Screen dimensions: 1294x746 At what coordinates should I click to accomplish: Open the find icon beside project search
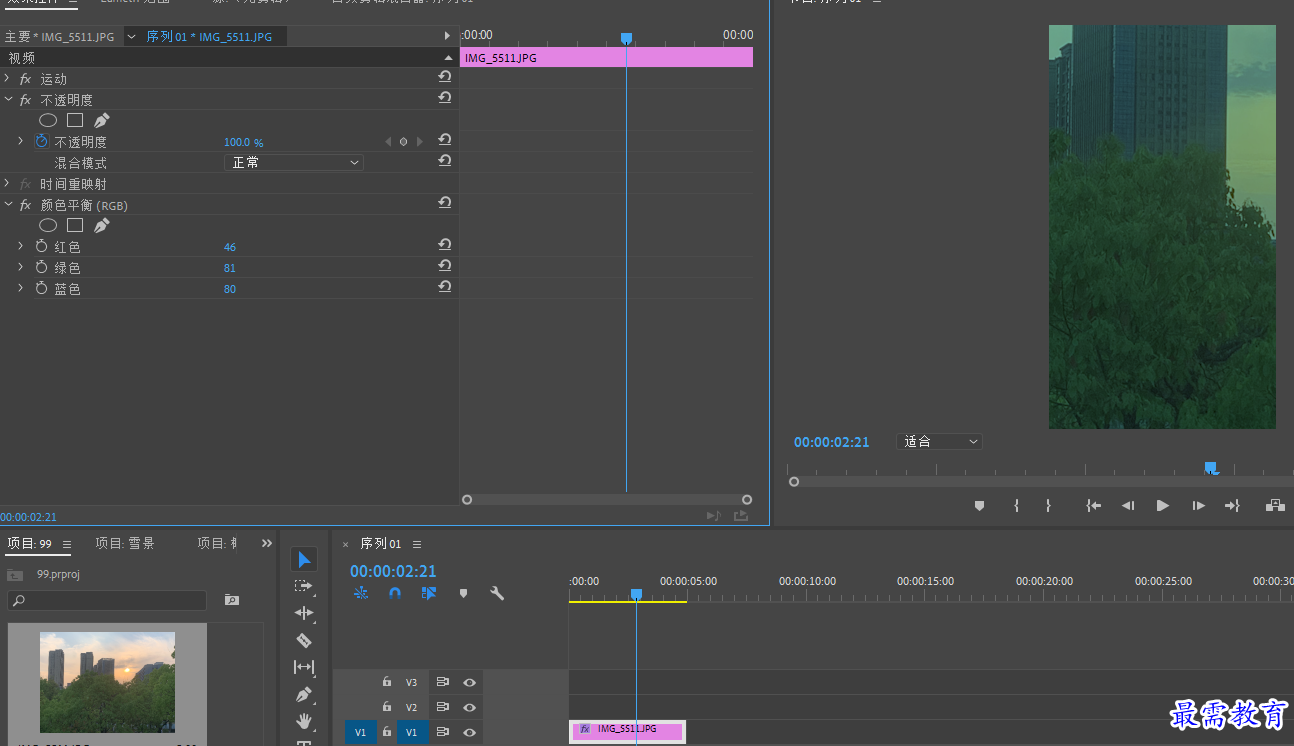232,600
